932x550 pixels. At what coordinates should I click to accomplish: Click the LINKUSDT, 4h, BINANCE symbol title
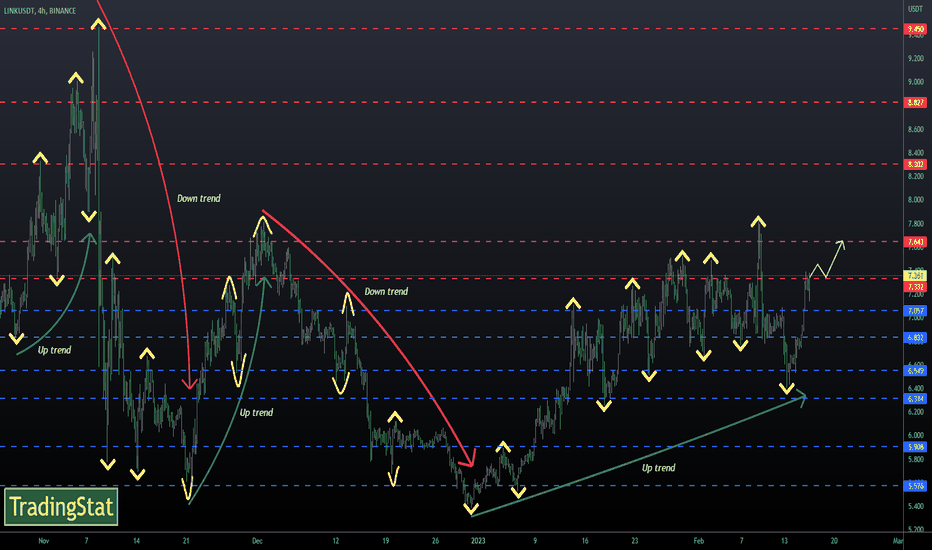tap(40, 11)
